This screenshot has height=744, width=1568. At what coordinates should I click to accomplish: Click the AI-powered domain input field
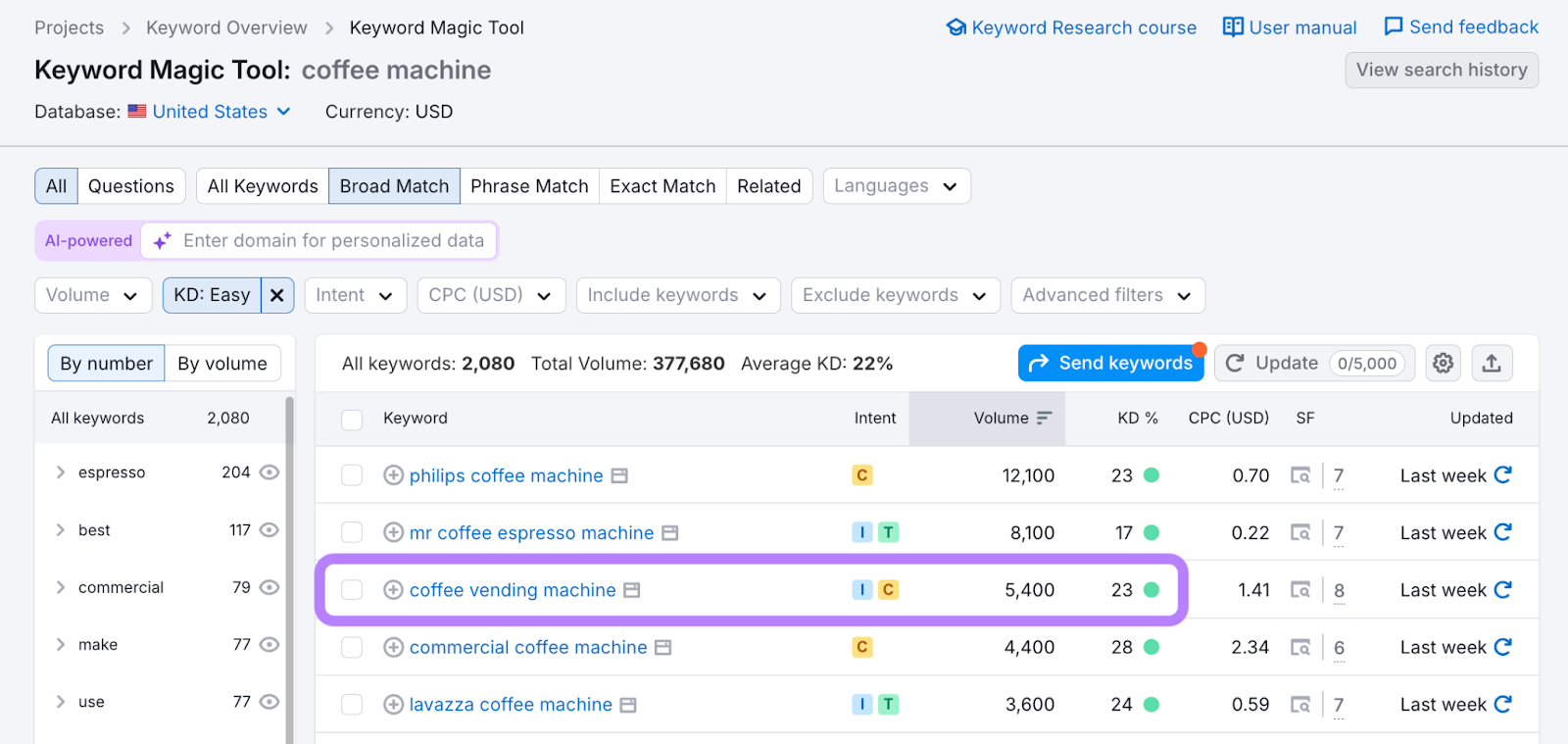click(333, 241)
